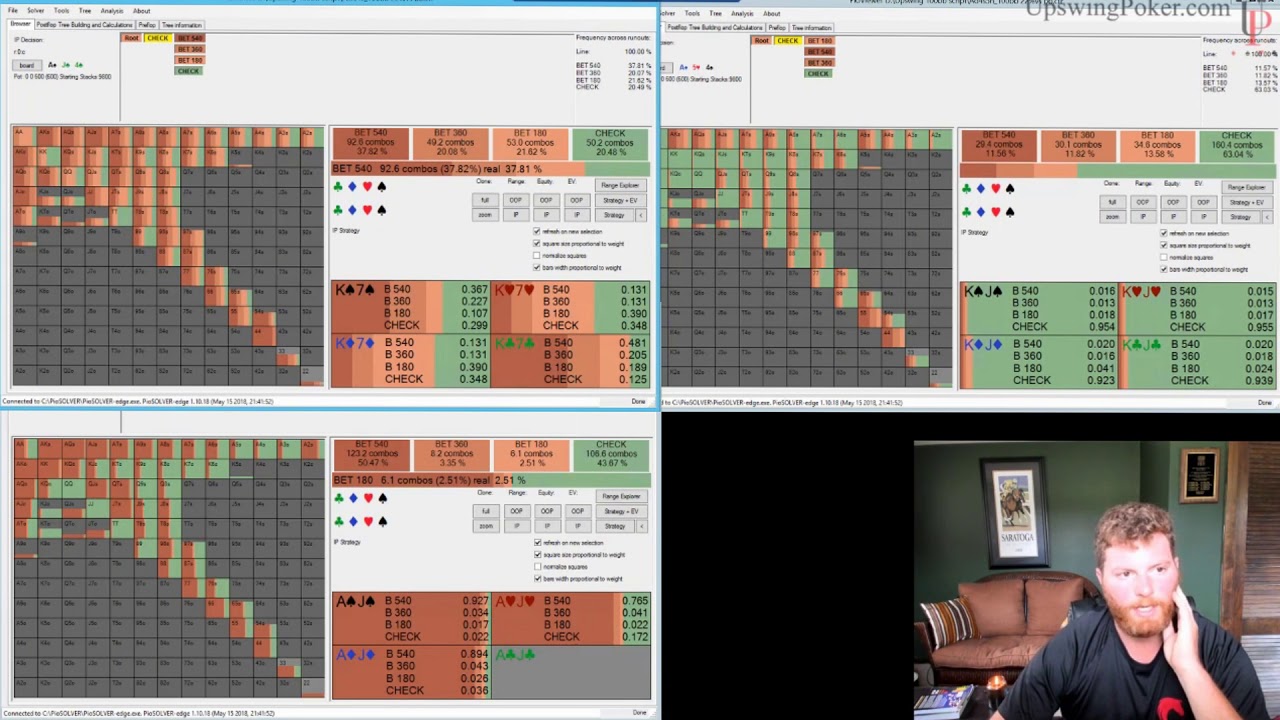Click second-row diamond suit icon, top-left window
The height and width of the screenshot is (720, 1280).
(352, 210)
